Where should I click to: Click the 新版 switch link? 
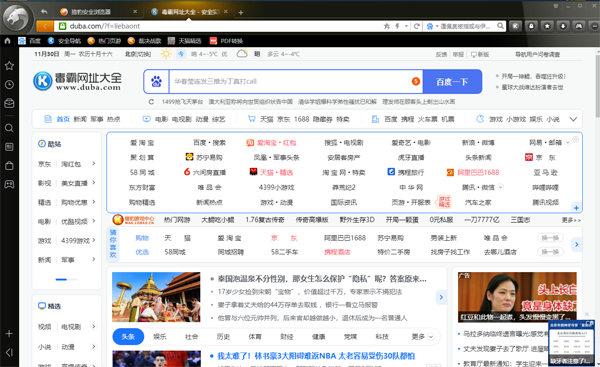[480, 54]
